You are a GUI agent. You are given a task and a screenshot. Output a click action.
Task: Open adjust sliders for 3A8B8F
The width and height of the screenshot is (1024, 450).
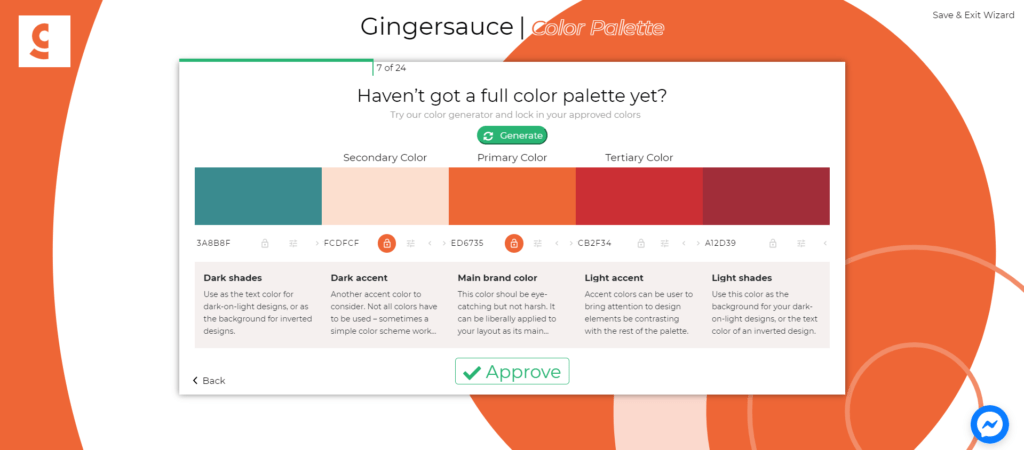click(293, 244)
